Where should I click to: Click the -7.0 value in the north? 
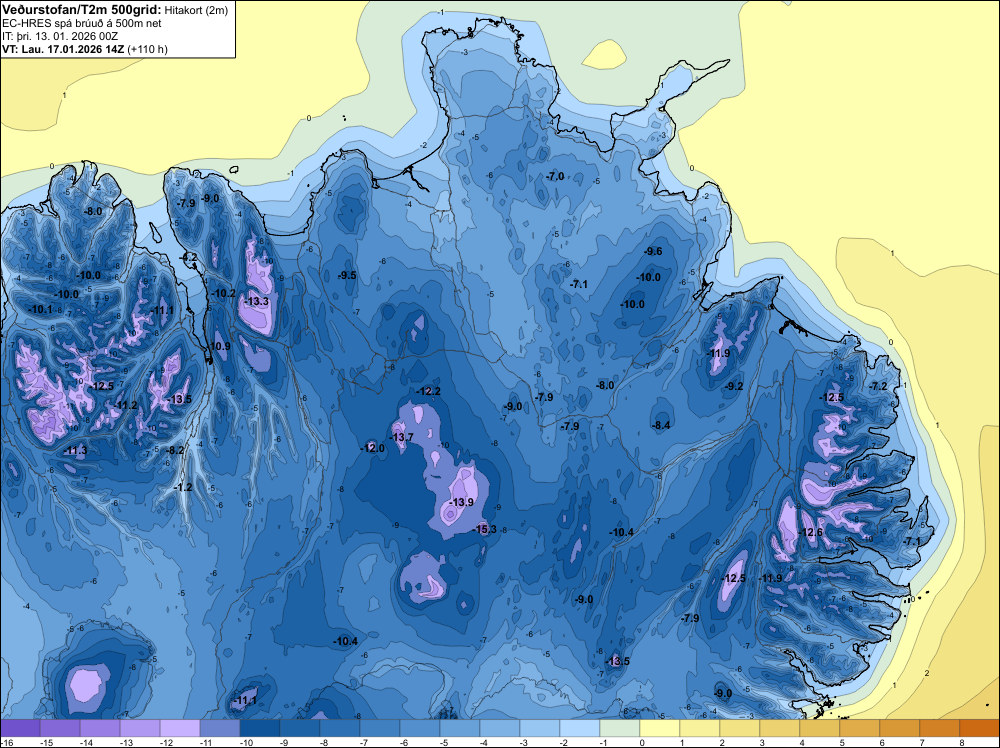coord(555,176)
